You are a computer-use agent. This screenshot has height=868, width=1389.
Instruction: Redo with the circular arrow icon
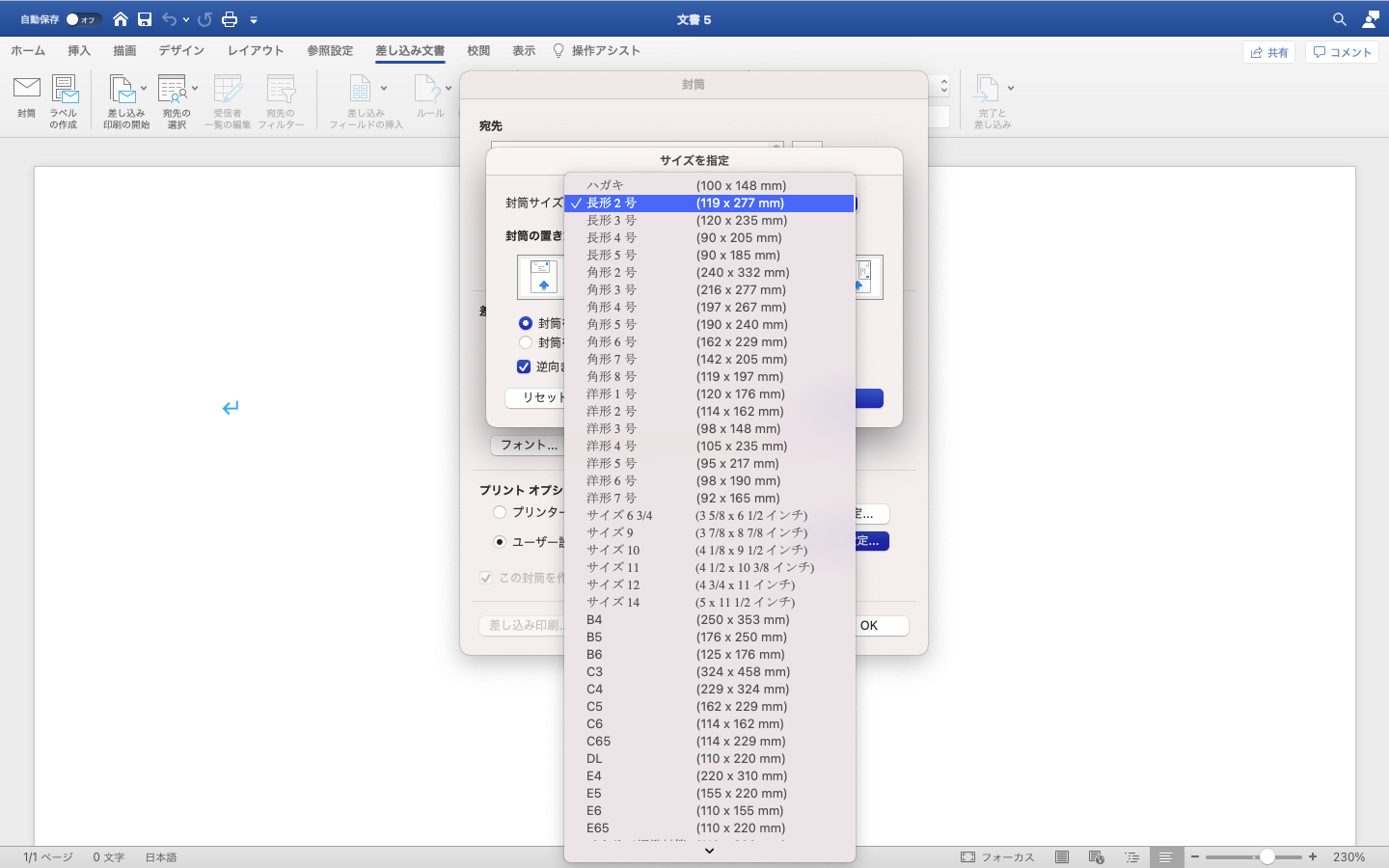[x=204, y=19]
